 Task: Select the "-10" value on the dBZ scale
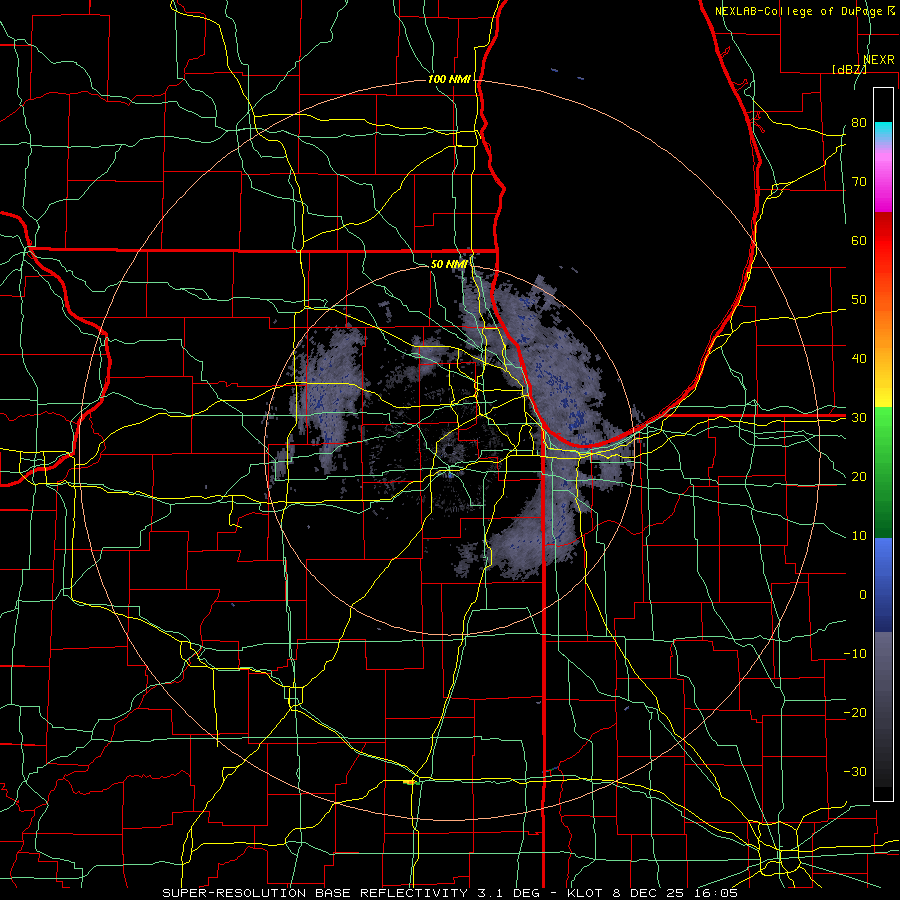pyautogui.click(x=855, y=654)
